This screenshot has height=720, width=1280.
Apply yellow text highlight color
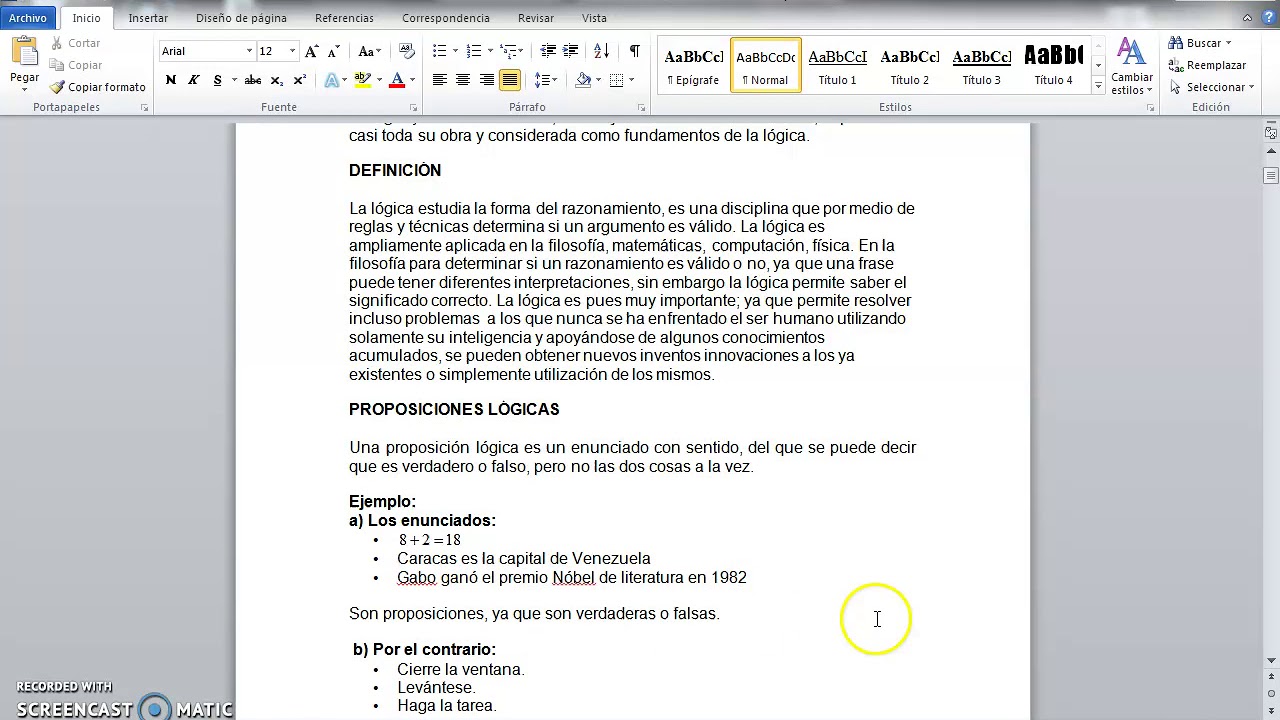(362, 80)
